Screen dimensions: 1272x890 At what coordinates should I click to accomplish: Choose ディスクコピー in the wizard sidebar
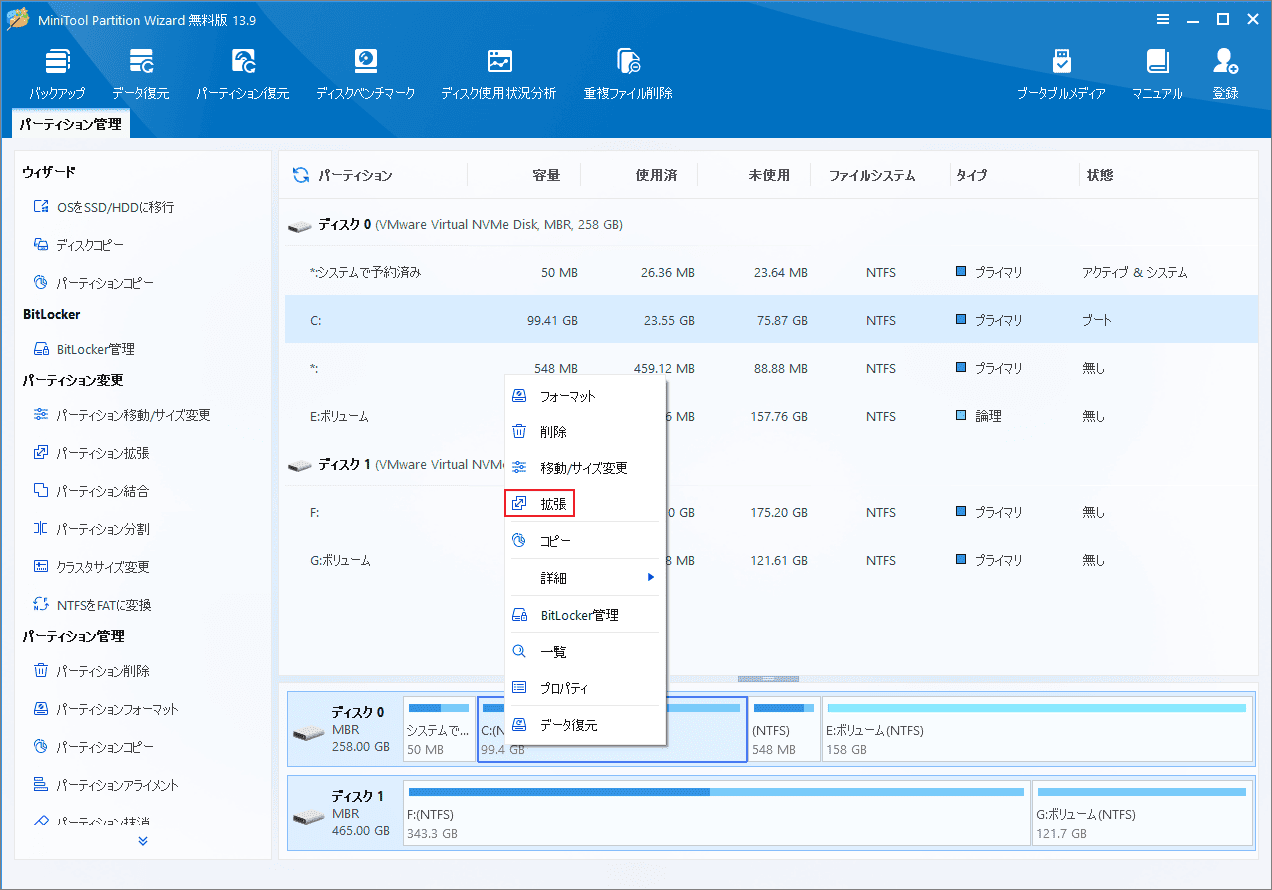(80, 245)
